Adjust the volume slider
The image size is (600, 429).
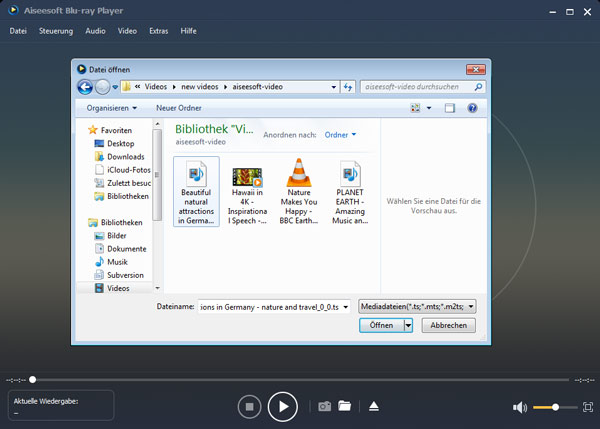point(556,407)
